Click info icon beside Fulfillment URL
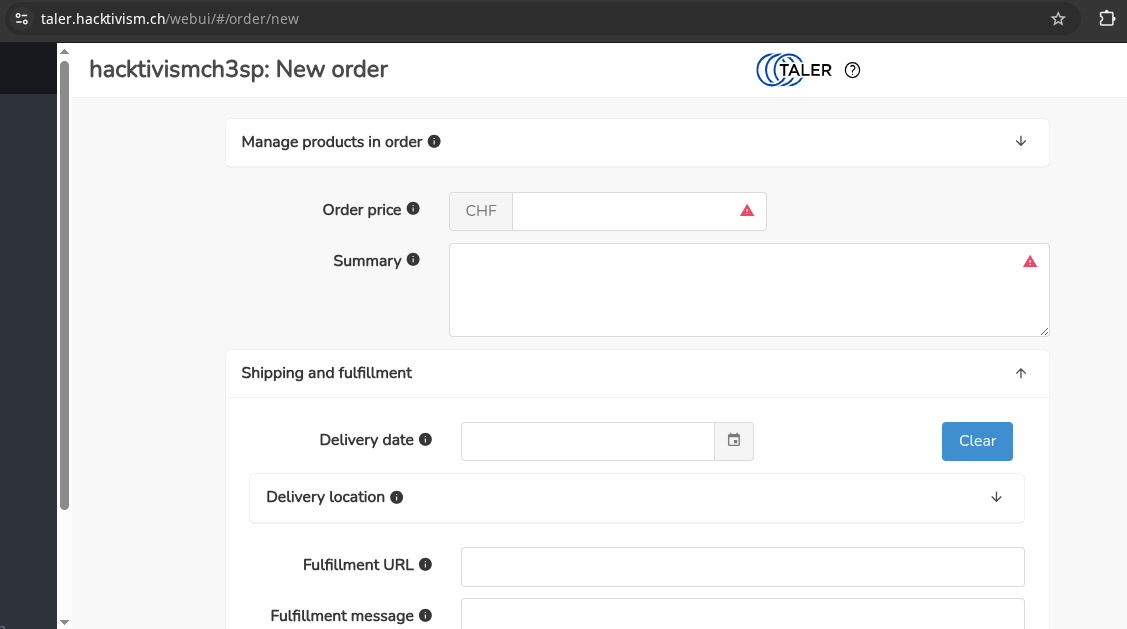1127x629 pixels. click(x=425, y=565)
